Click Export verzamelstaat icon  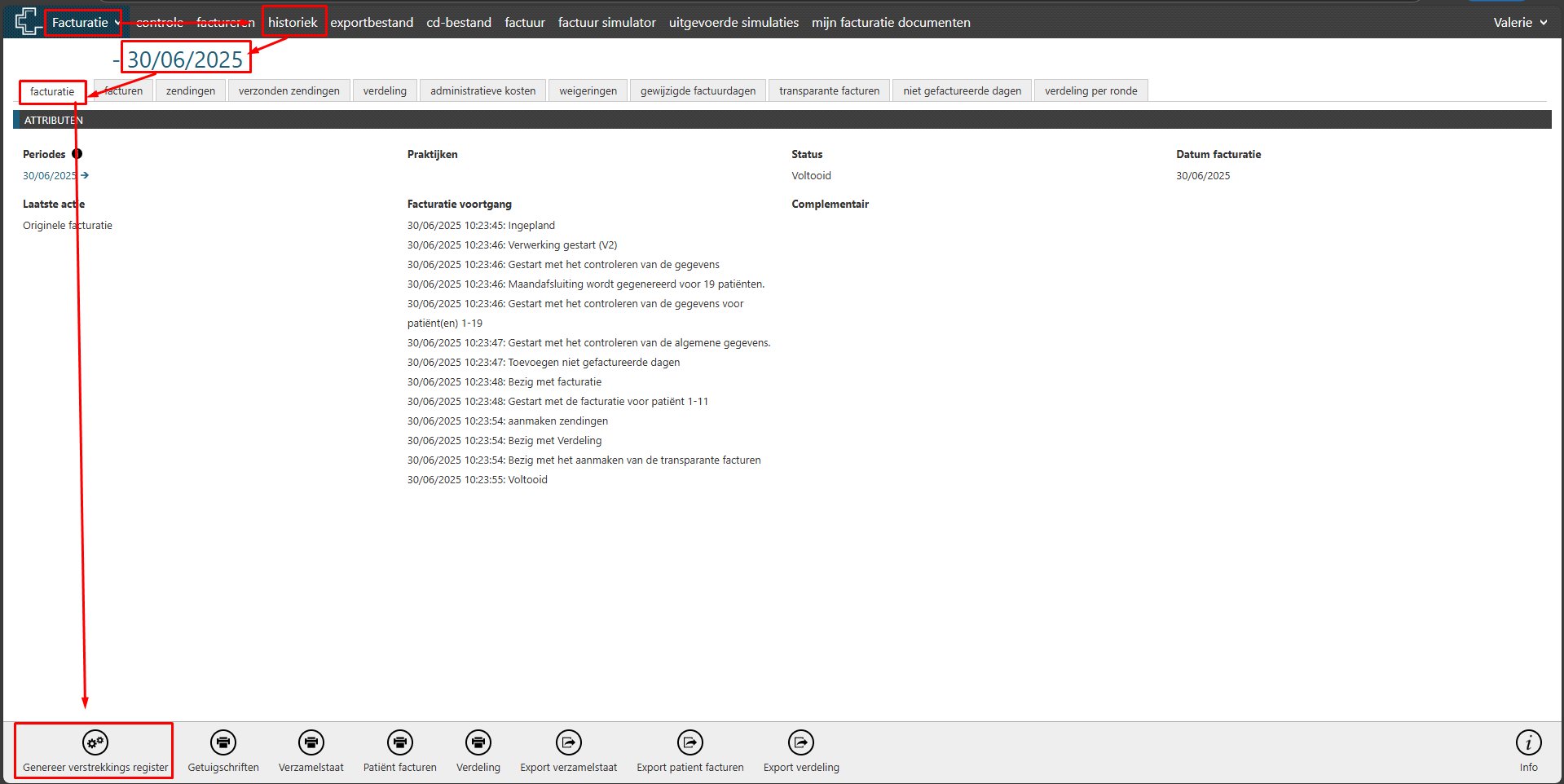(x=569, y=742)
